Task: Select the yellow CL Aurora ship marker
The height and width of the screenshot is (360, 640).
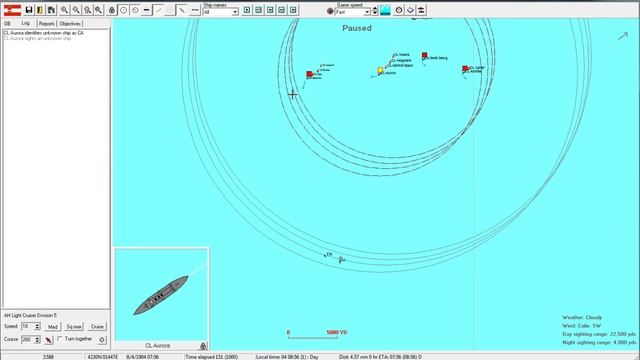Action: (x=380, y=71)
